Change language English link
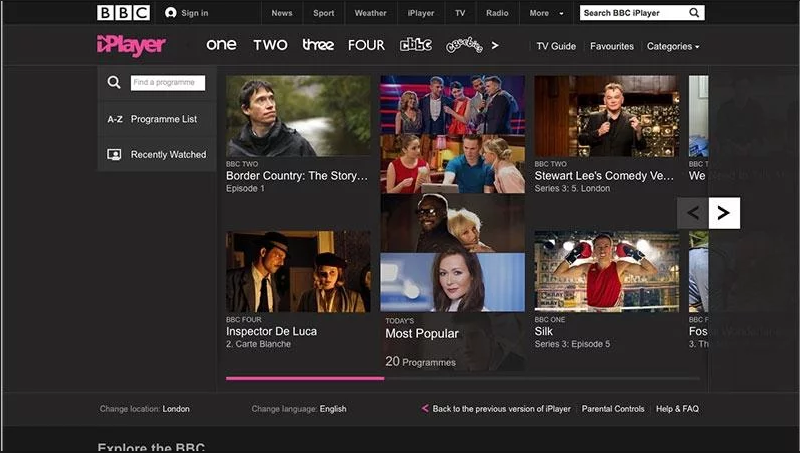Viewport: 800px width, 453px height. [x=333, y=409]
